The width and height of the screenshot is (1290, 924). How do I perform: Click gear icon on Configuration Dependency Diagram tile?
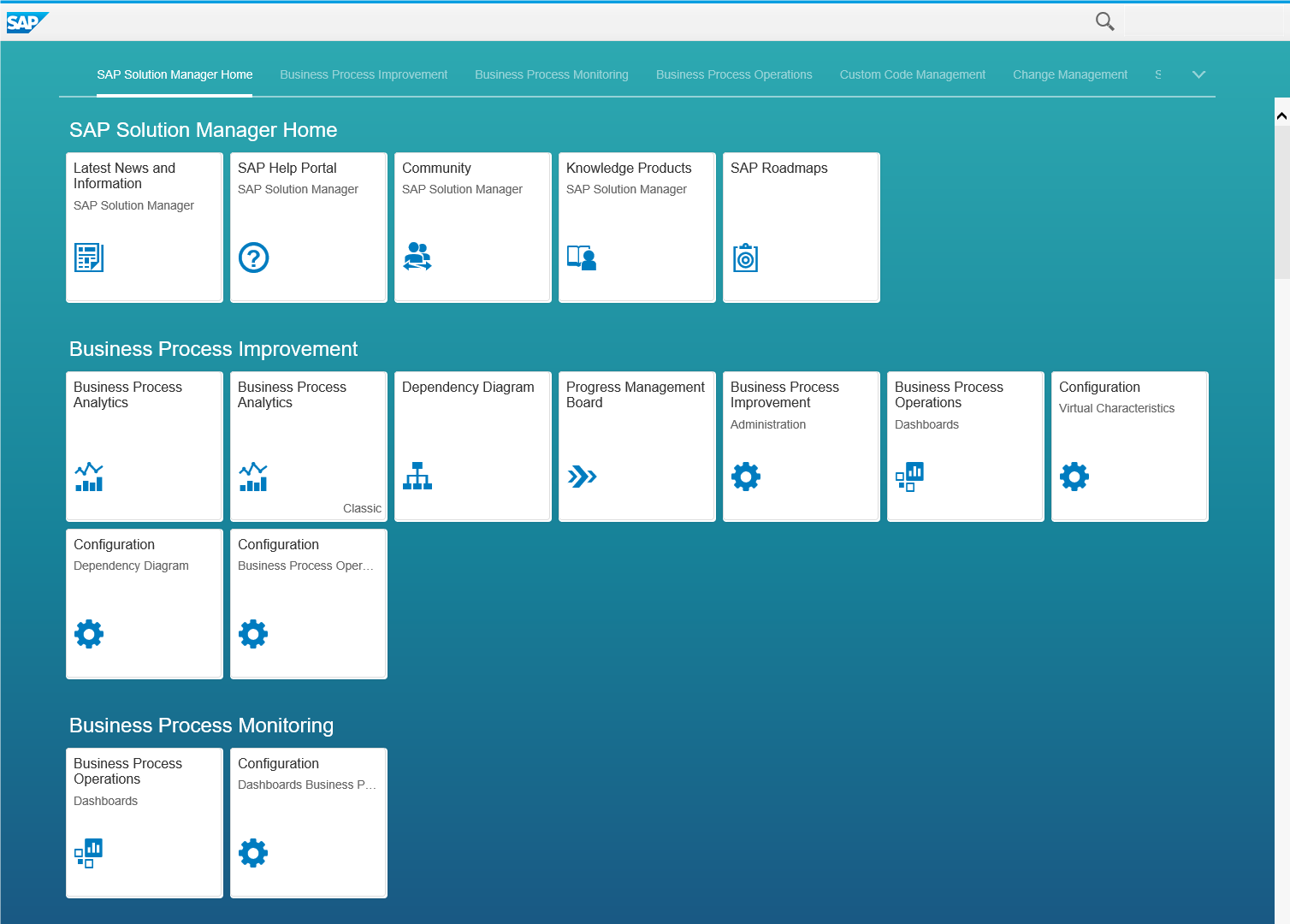(89, 634)
